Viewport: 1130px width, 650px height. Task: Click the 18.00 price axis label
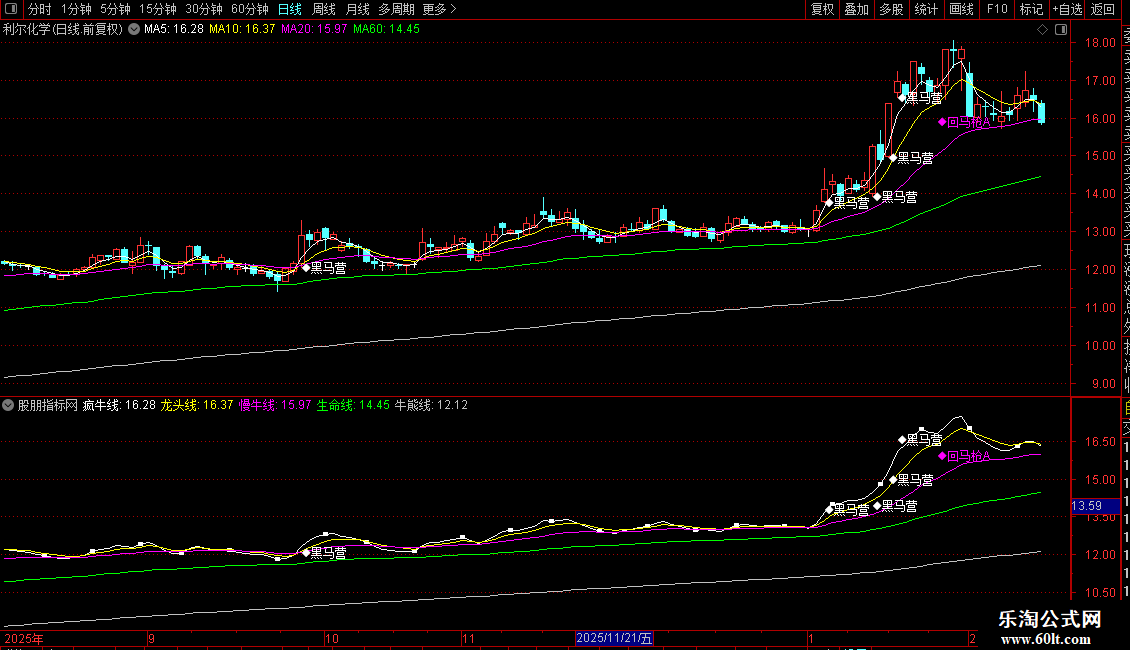click(1100, 43)
